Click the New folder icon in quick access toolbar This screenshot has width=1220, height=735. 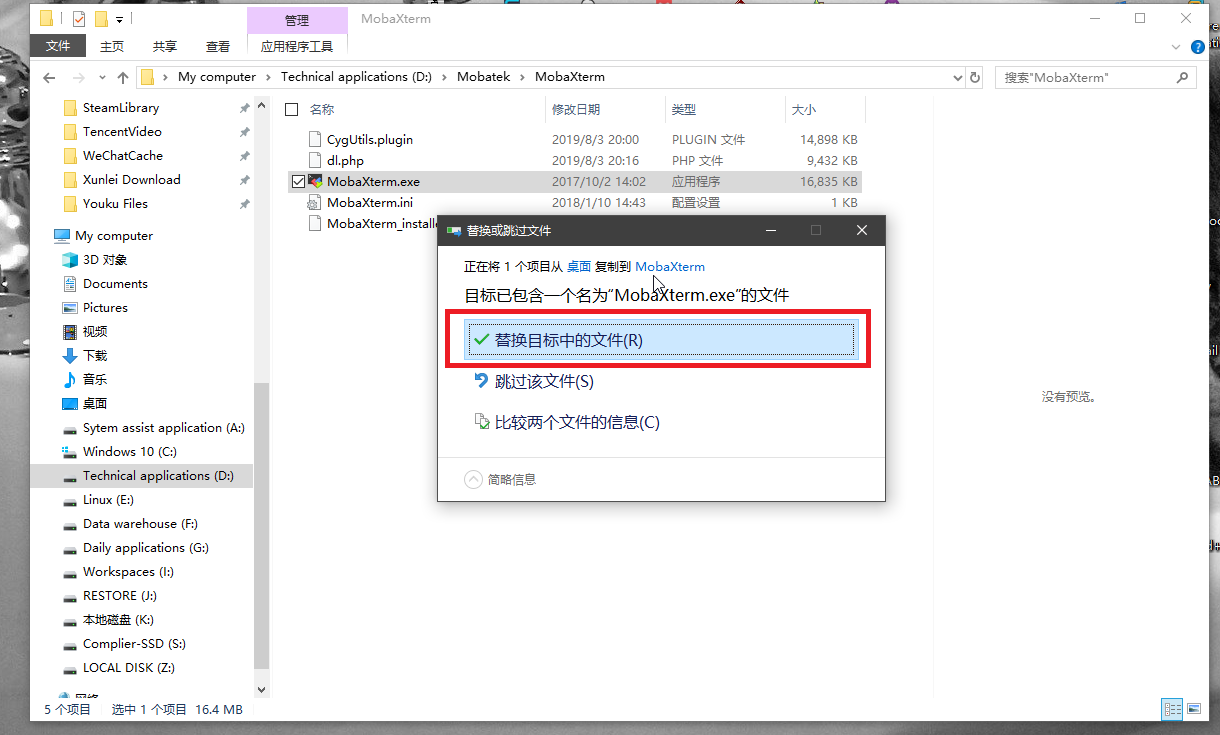point(101,19)
